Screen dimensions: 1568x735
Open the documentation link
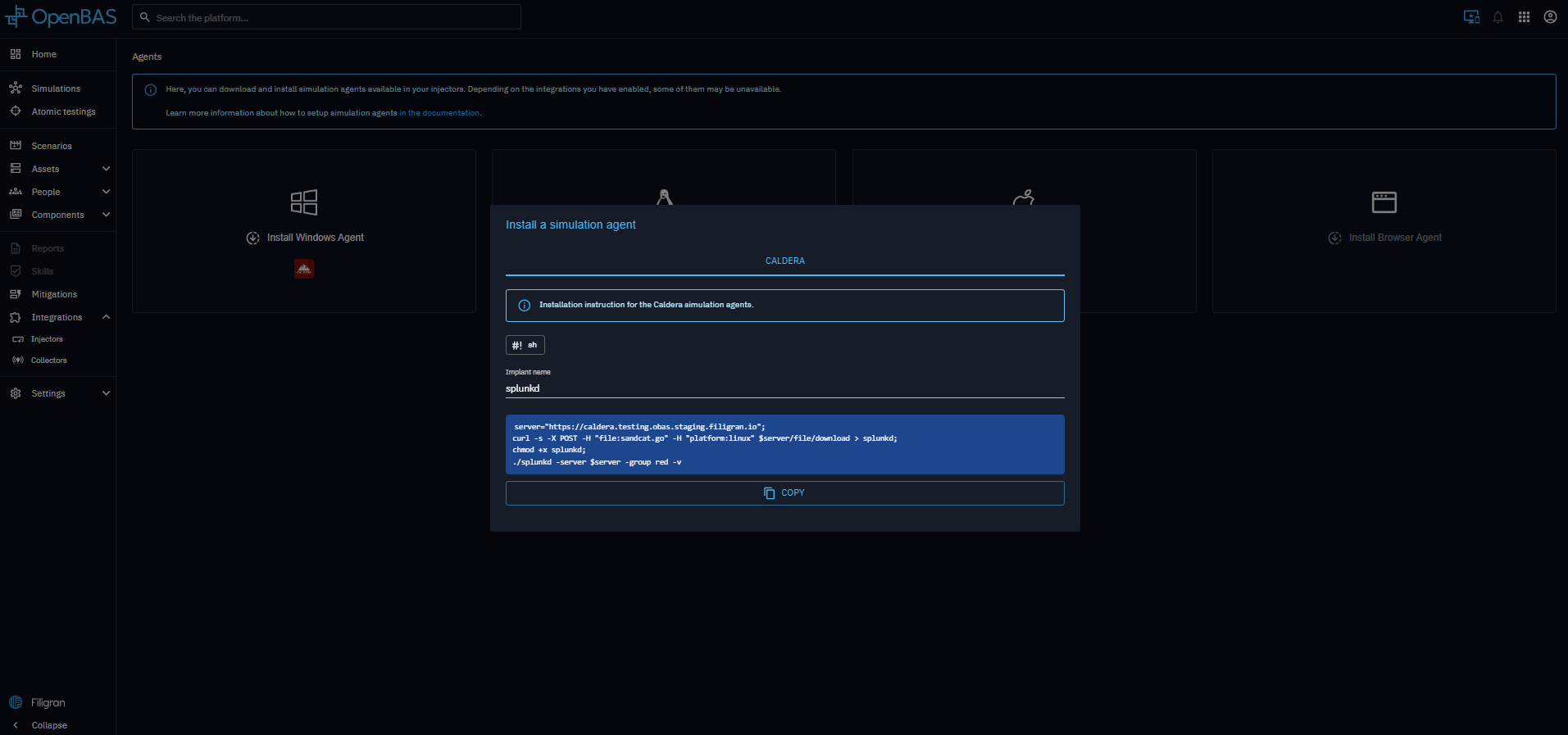point(439,113)
